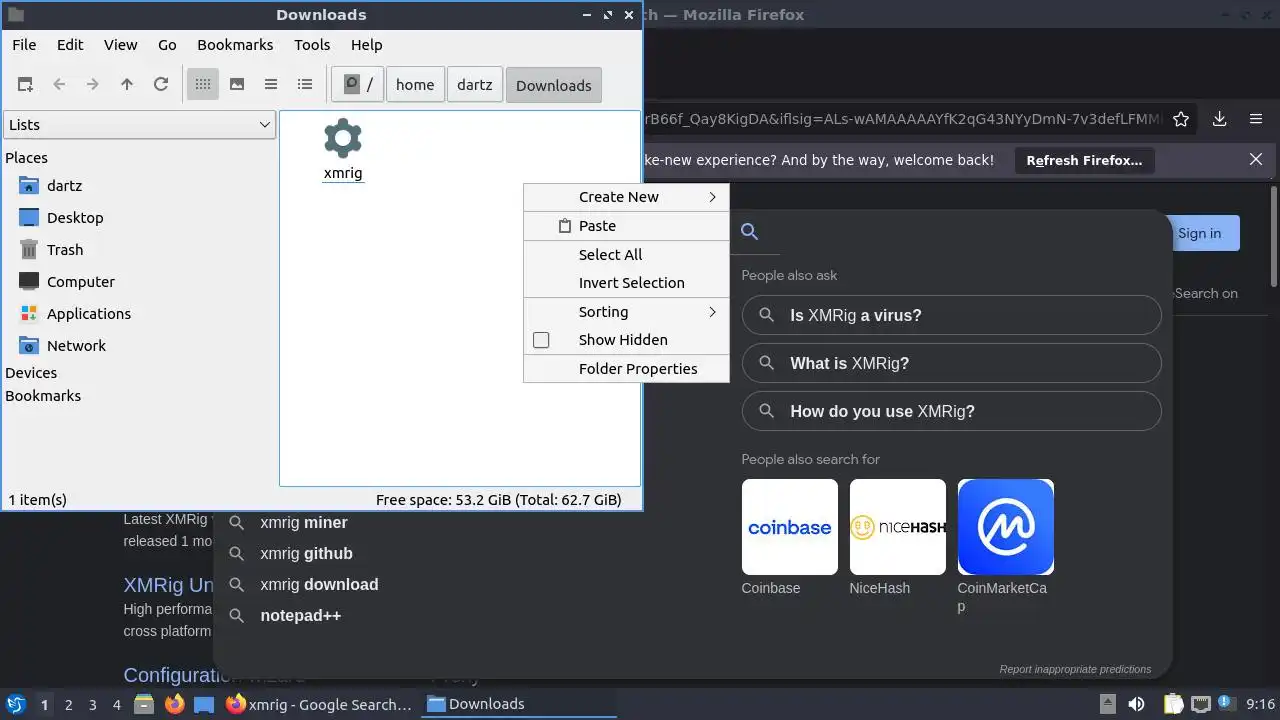Expand the Create New submenu
The width and height of the screenshot is (1280, 720).
pyautogui.click(x=626, y=197)
